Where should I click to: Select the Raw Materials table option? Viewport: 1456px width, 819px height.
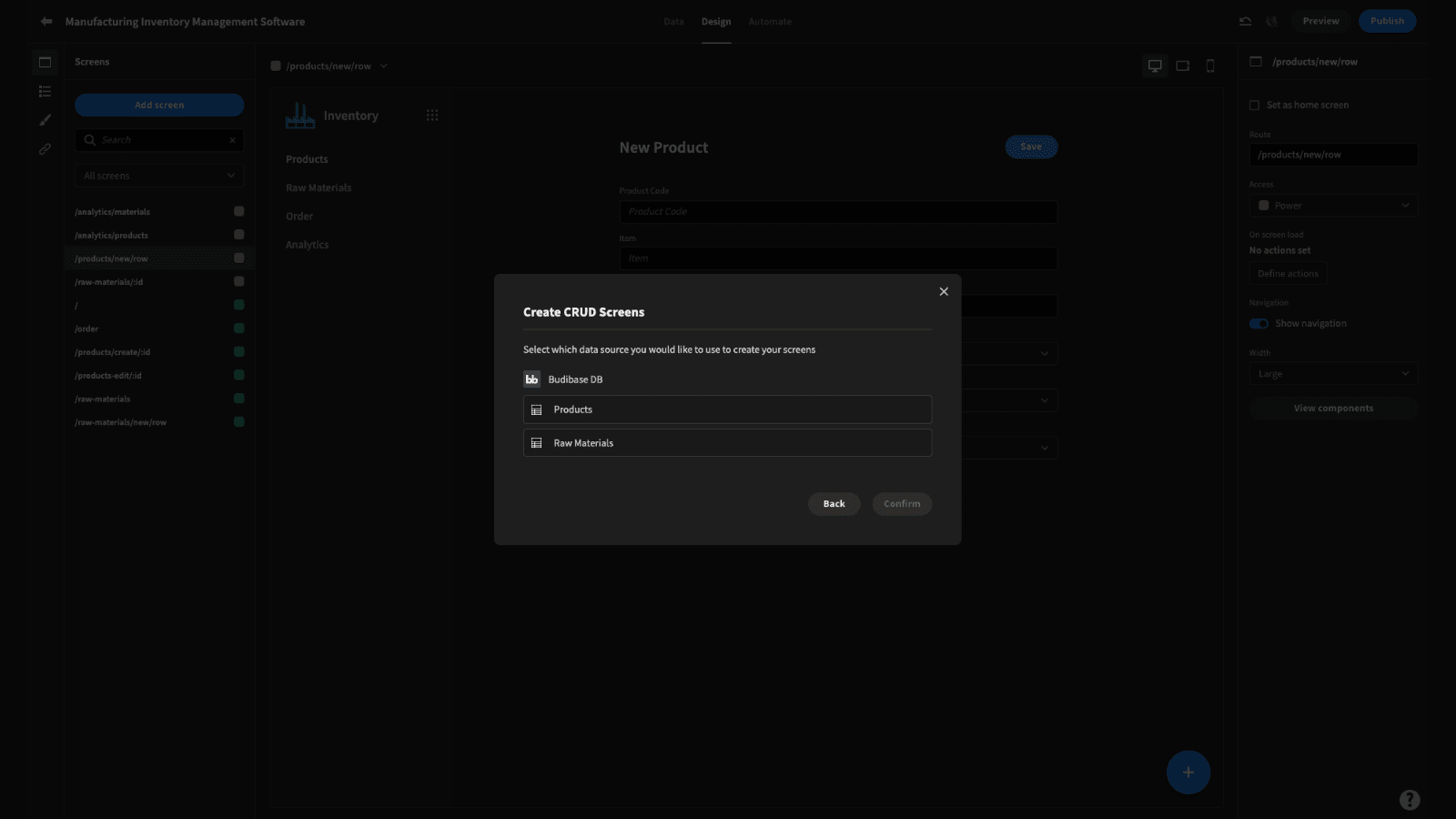pos(727,443)
